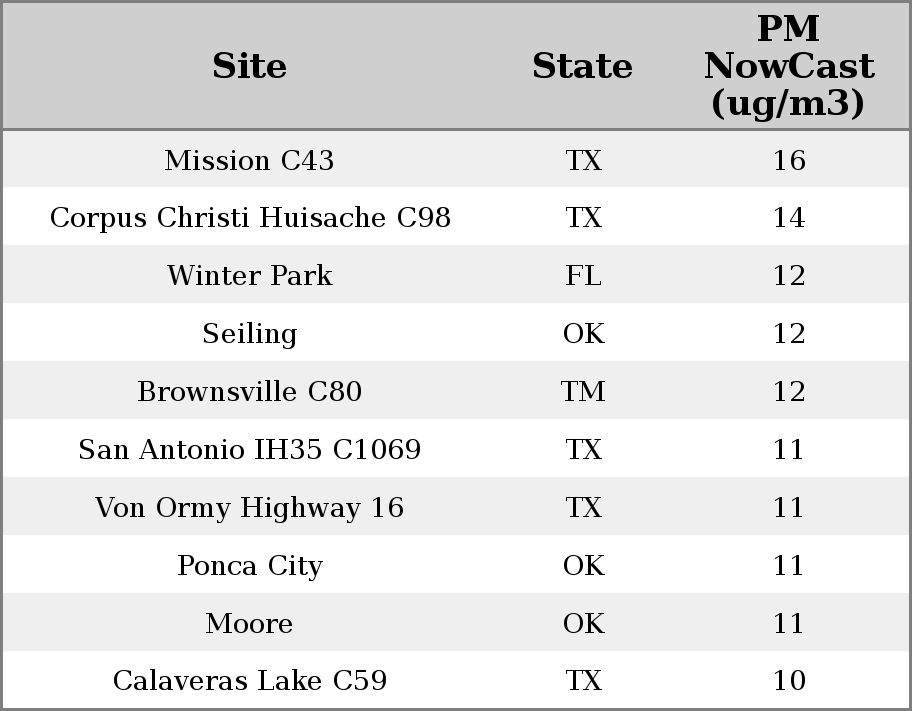912x711 pixels.
Task: Select the state cell in Seiling row
Action: [x=583, y=334]
